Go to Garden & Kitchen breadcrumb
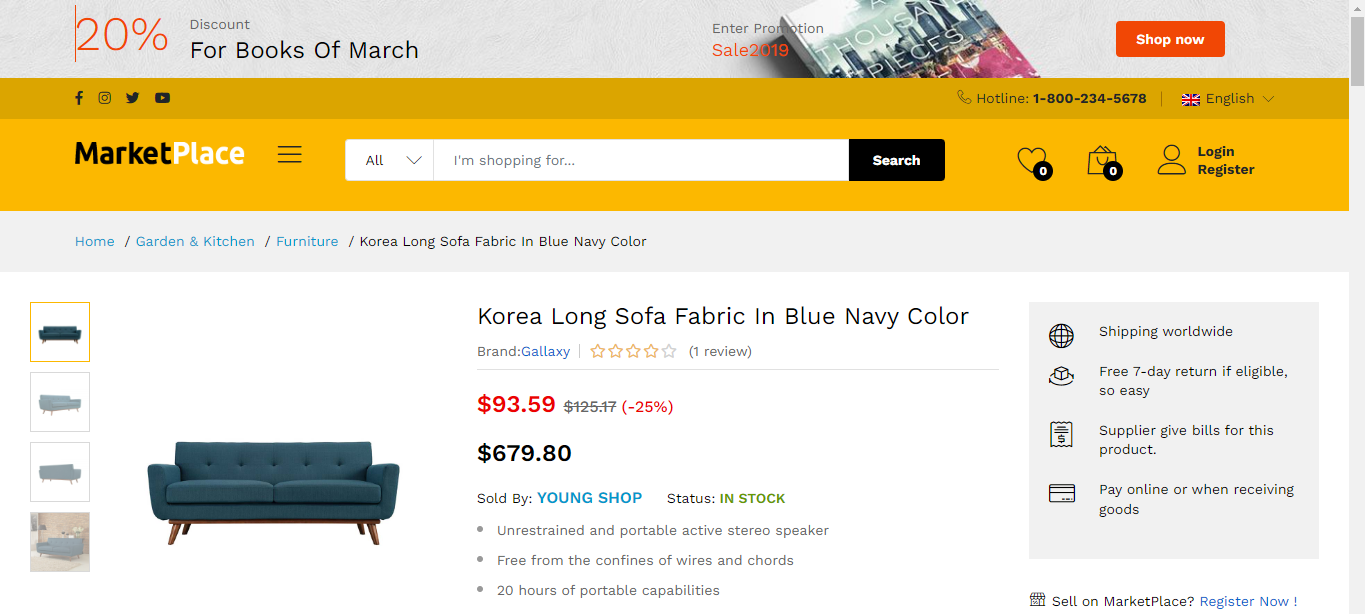Viewport: 1365px width, 614px height. (195, 241)
